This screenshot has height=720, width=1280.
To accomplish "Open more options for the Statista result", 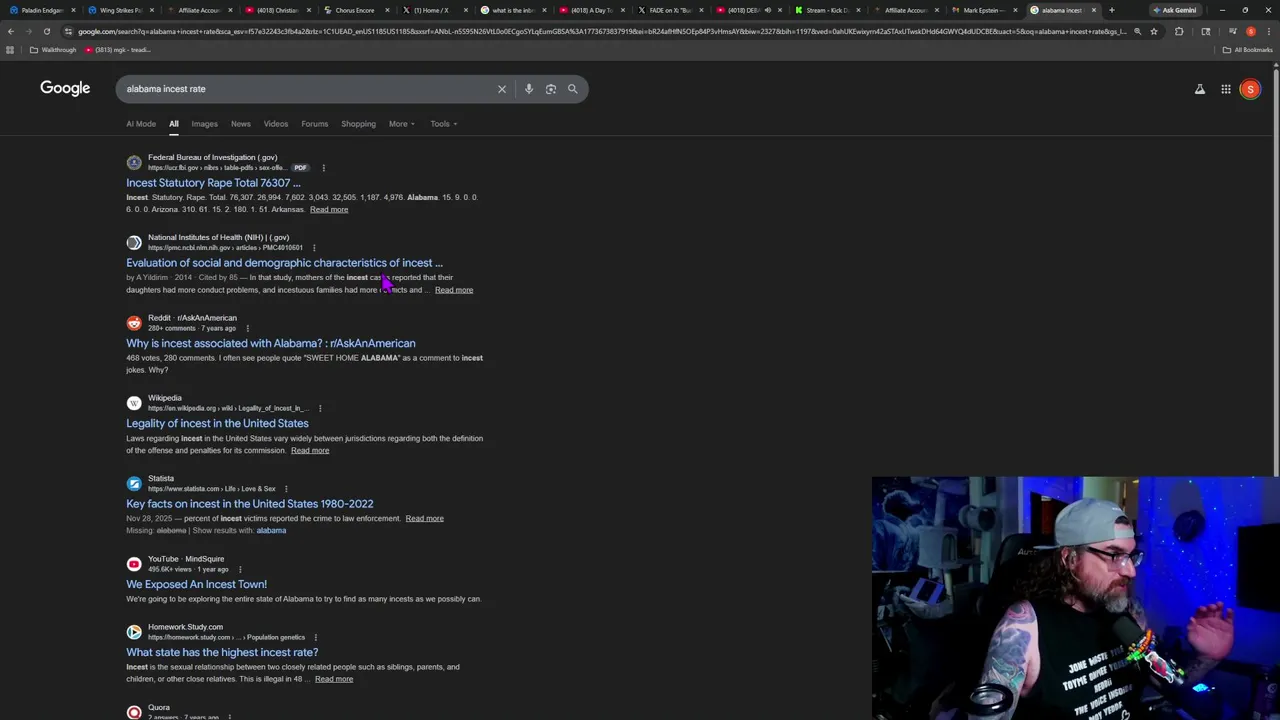I will 286,489.
